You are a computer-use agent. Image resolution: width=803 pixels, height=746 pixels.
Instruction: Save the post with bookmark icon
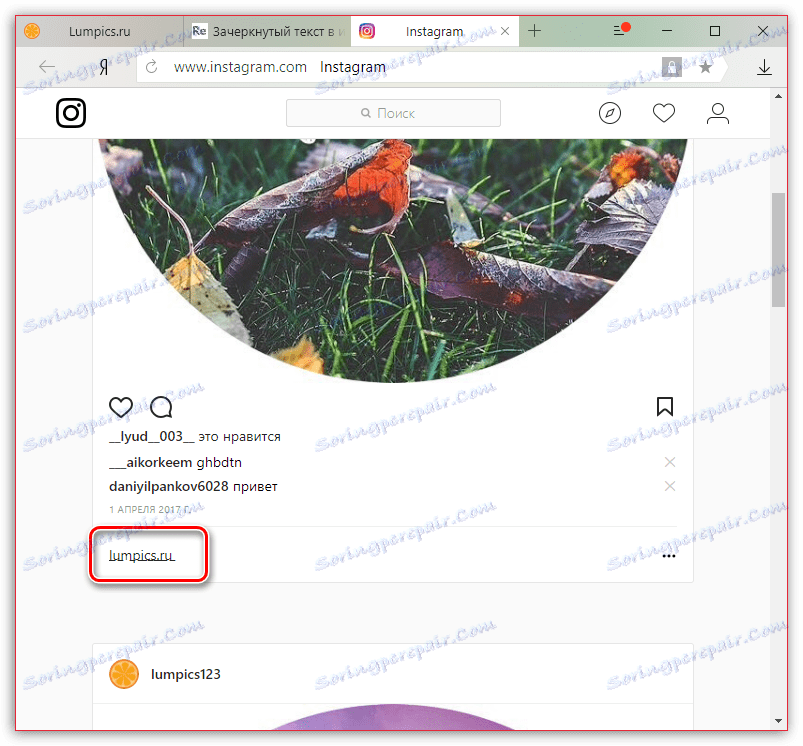tap(665, 407)
